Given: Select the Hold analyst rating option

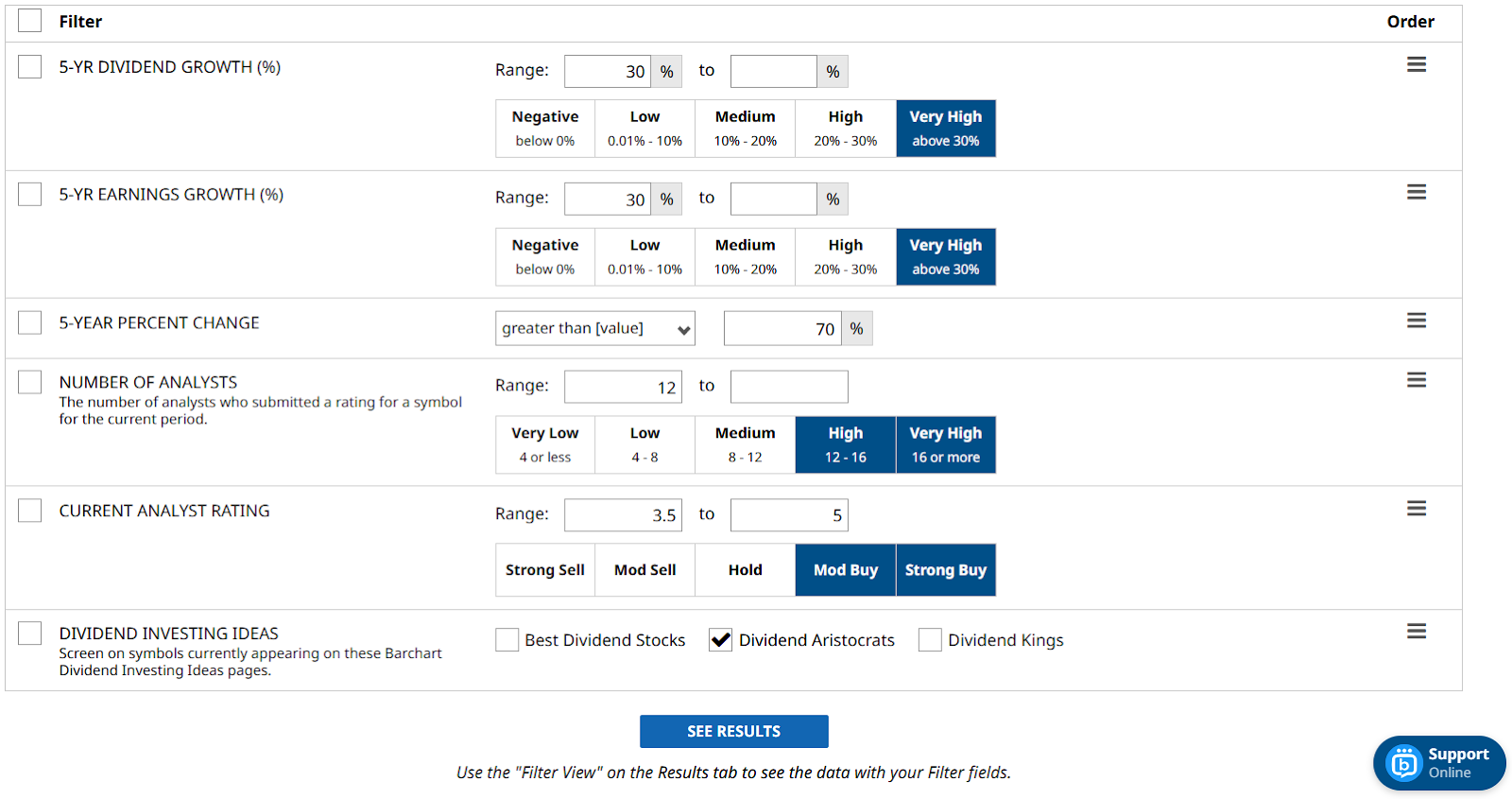Looking at the screenshot, I should tap(745, 570).
